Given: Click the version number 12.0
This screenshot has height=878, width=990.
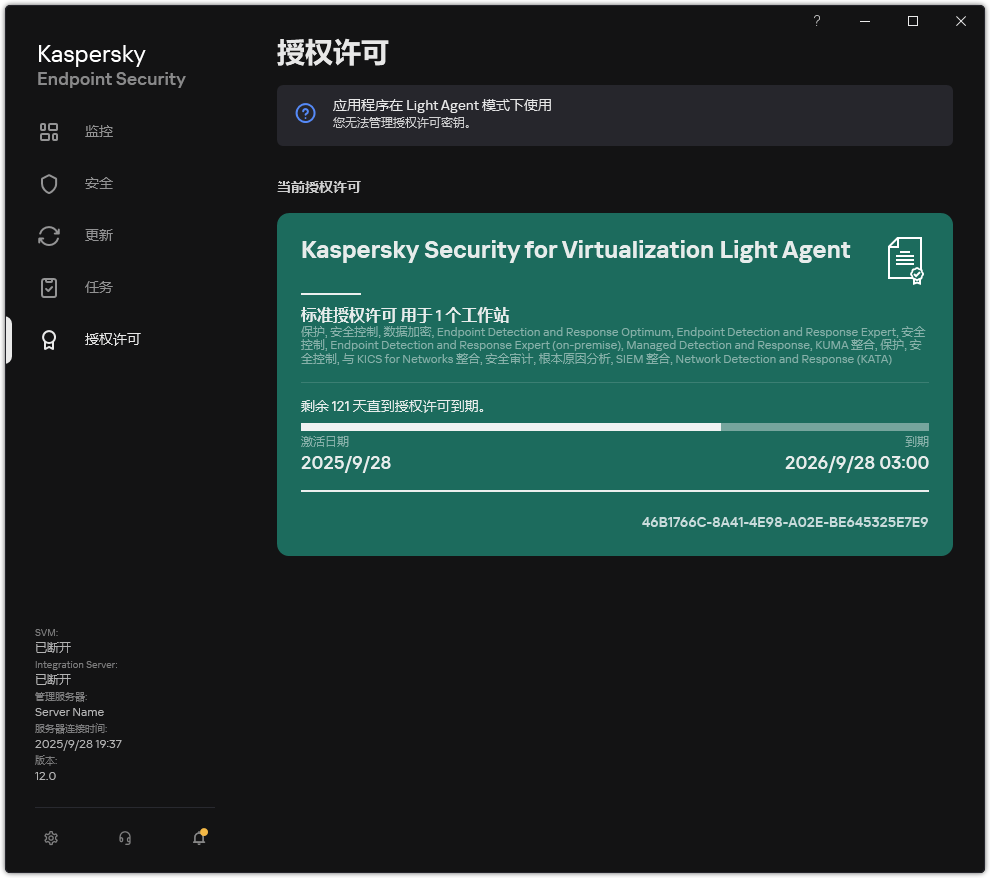Looking at the screenshot, I should [45, 775].
